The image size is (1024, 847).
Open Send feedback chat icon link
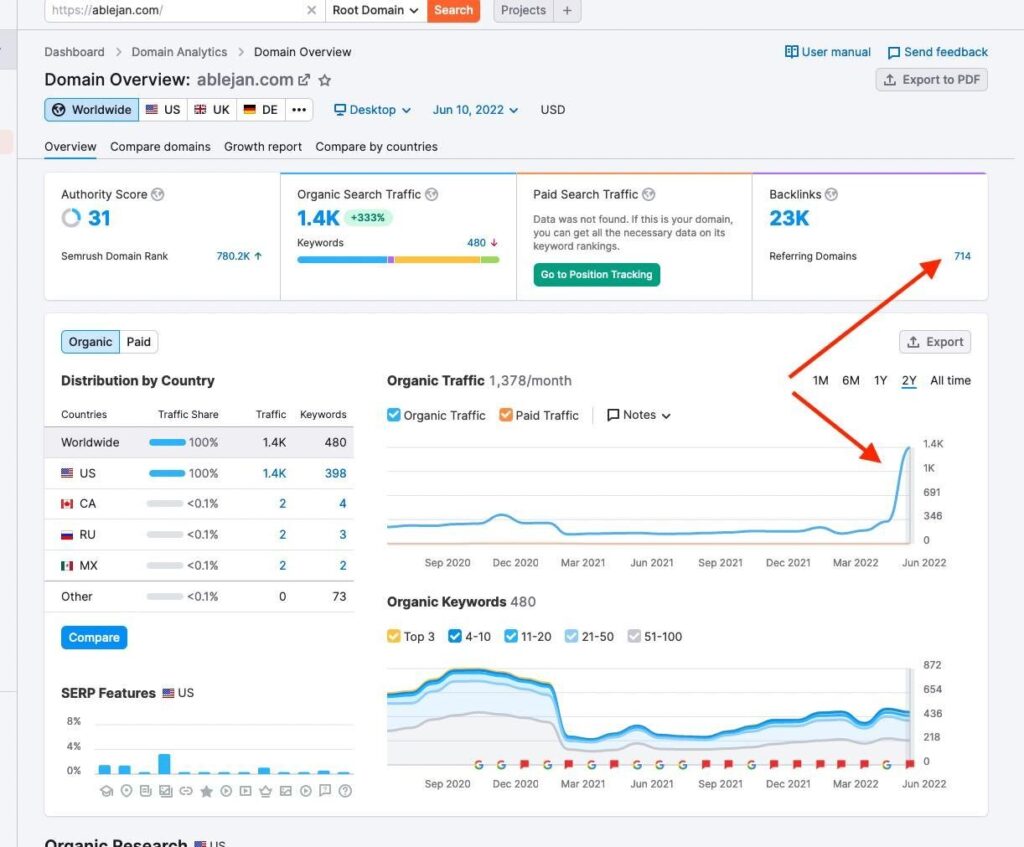tap(937, 52)
